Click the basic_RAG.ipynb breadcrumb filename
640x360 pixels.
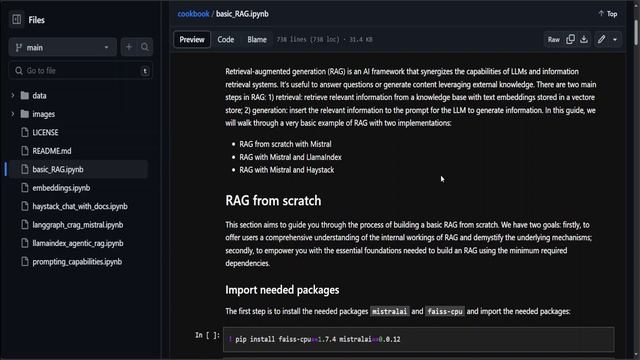point(242,14)
